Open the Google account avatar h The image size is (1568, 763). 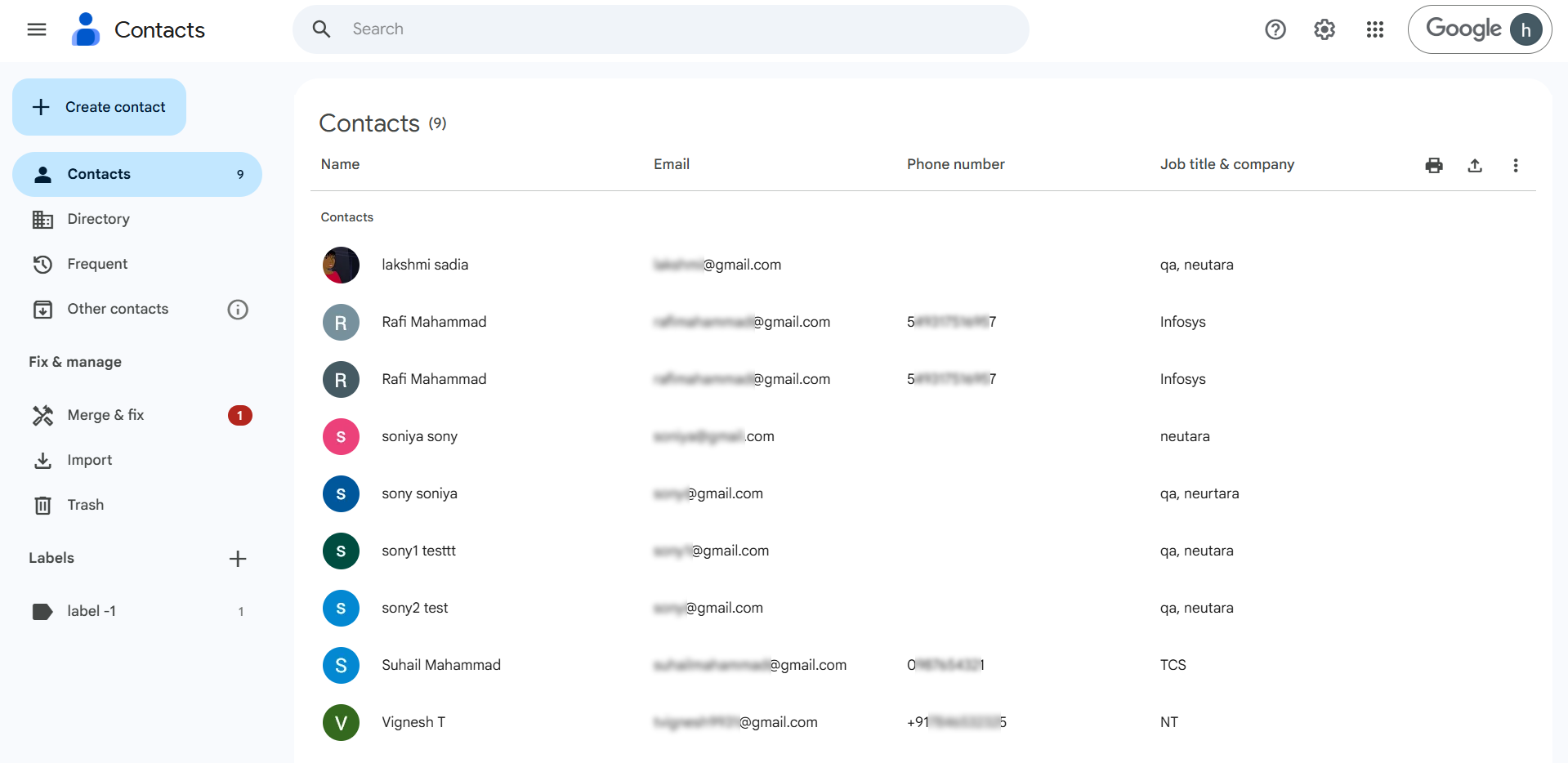pos(1526,29)
